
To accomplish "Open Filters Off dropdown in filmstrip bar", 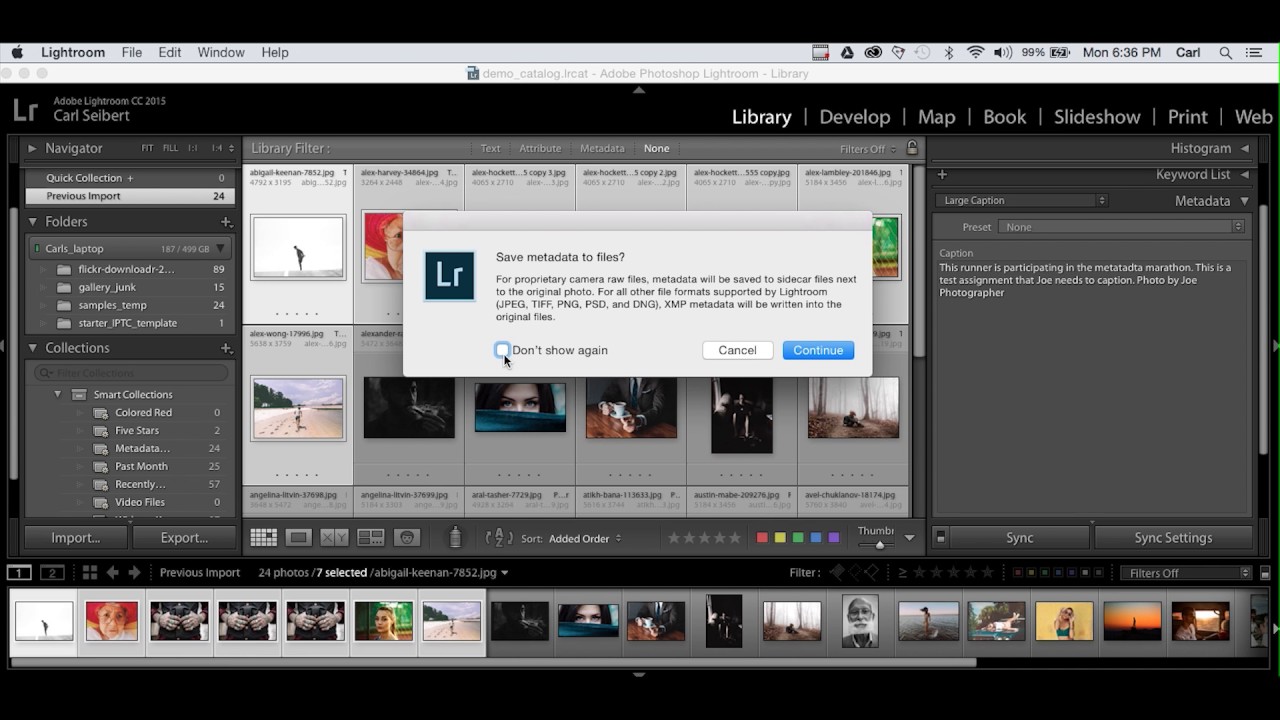I will click(x=1186, y=573).
